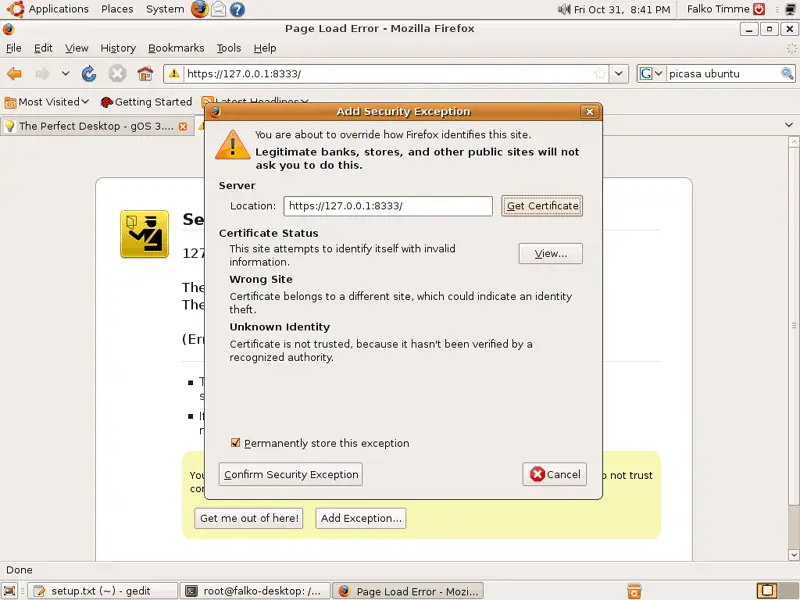Switch to root@falko-desktop terminal in taskbar

click(256, 591)
